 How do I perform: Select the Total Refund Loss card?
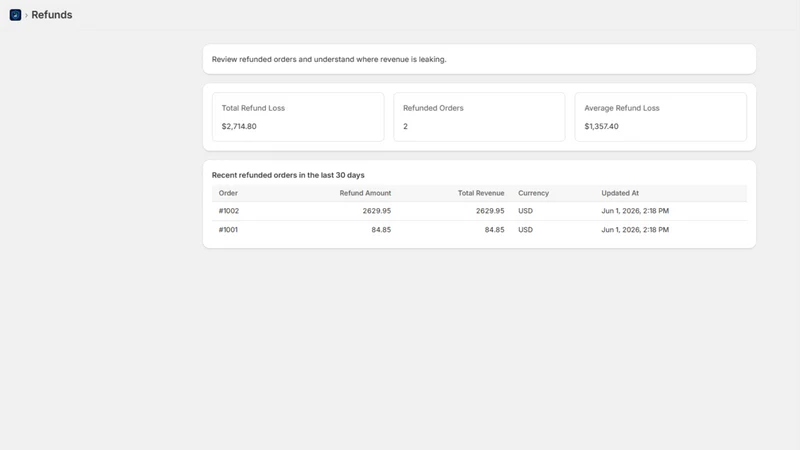(x=298, y=117)
